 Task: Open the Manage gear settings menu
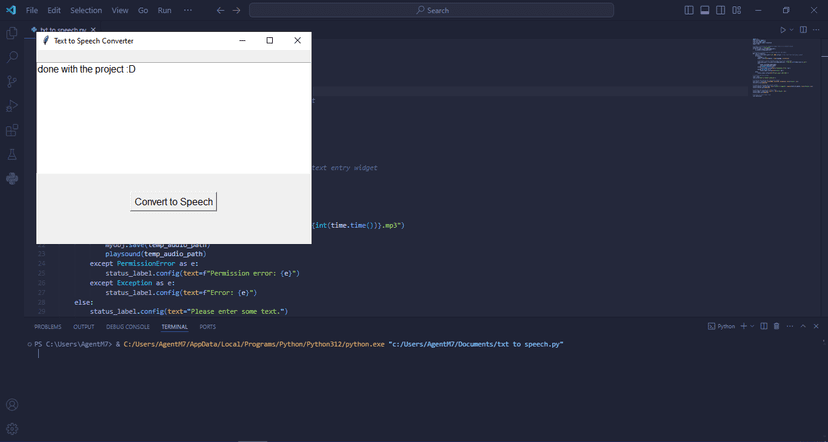[x=12, y=428]
